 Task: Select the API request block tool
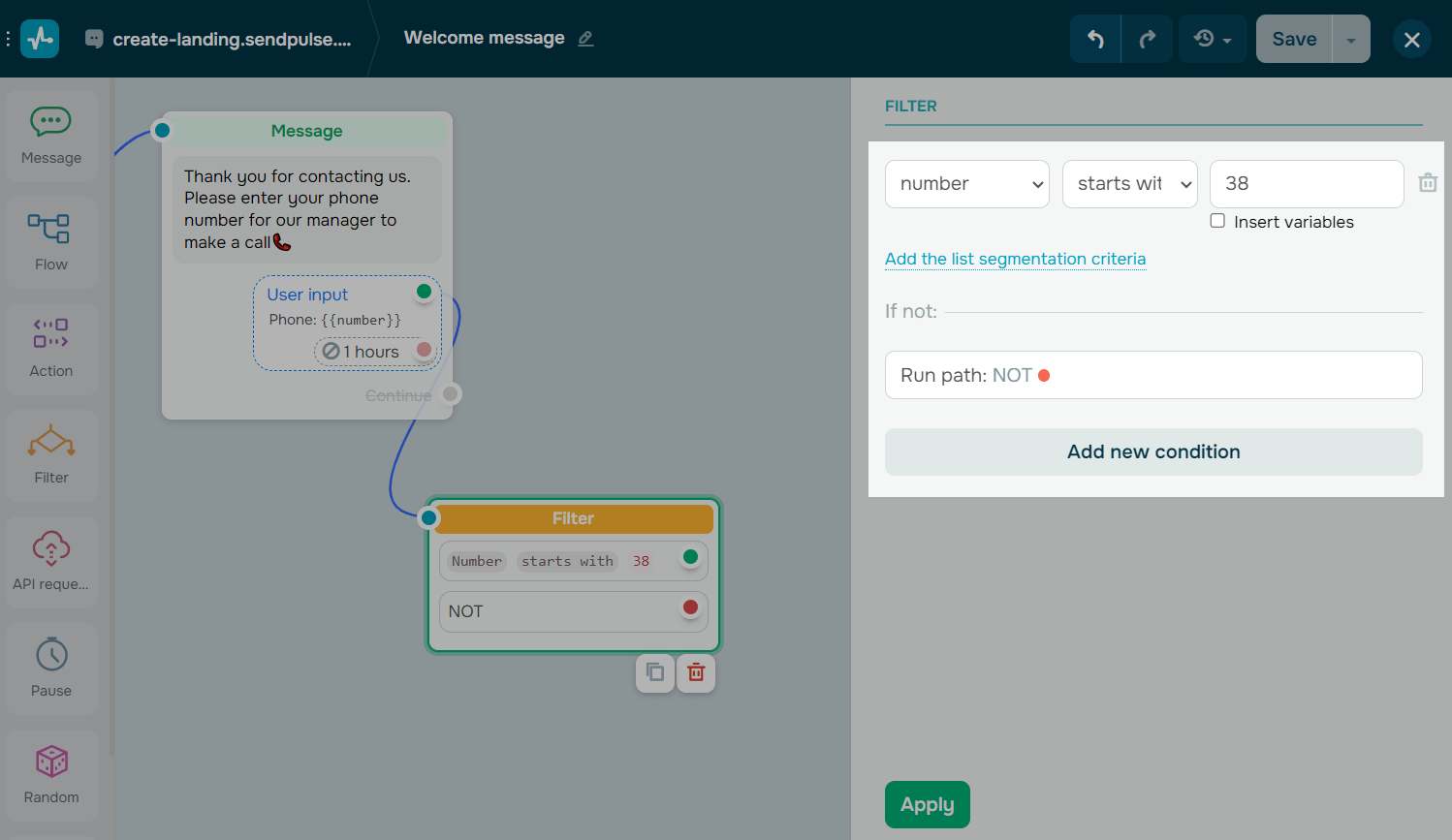tap(50, 562)
